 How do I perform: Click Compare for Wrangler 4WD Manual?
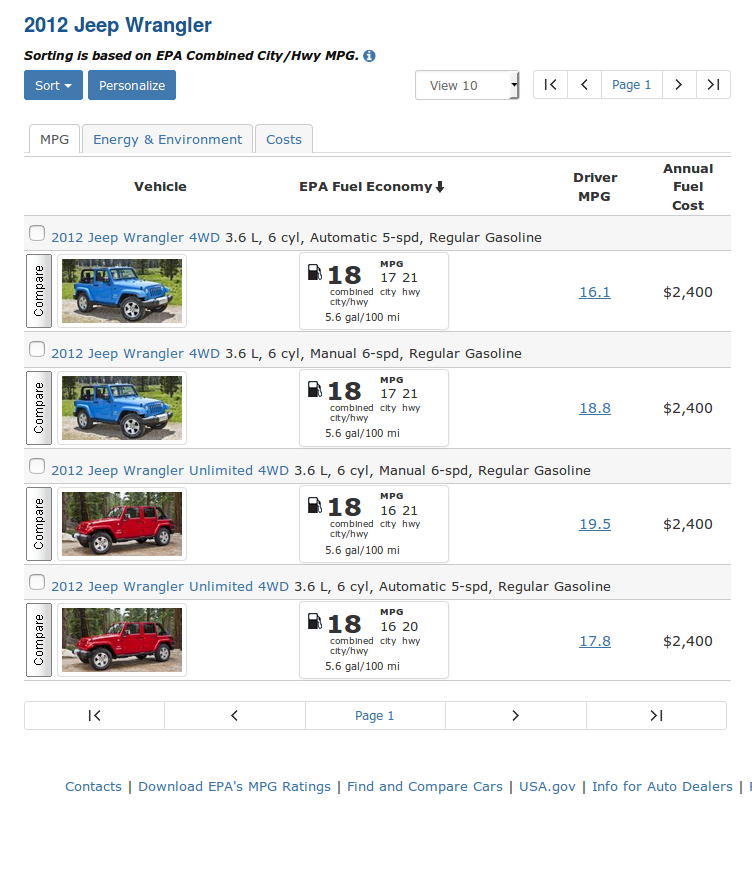pyautogui.click(x=39, y=408)
